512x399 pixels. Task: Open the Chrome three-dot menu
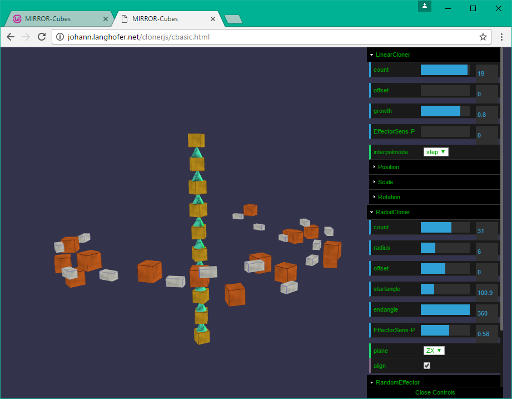(x=502, y=37)
